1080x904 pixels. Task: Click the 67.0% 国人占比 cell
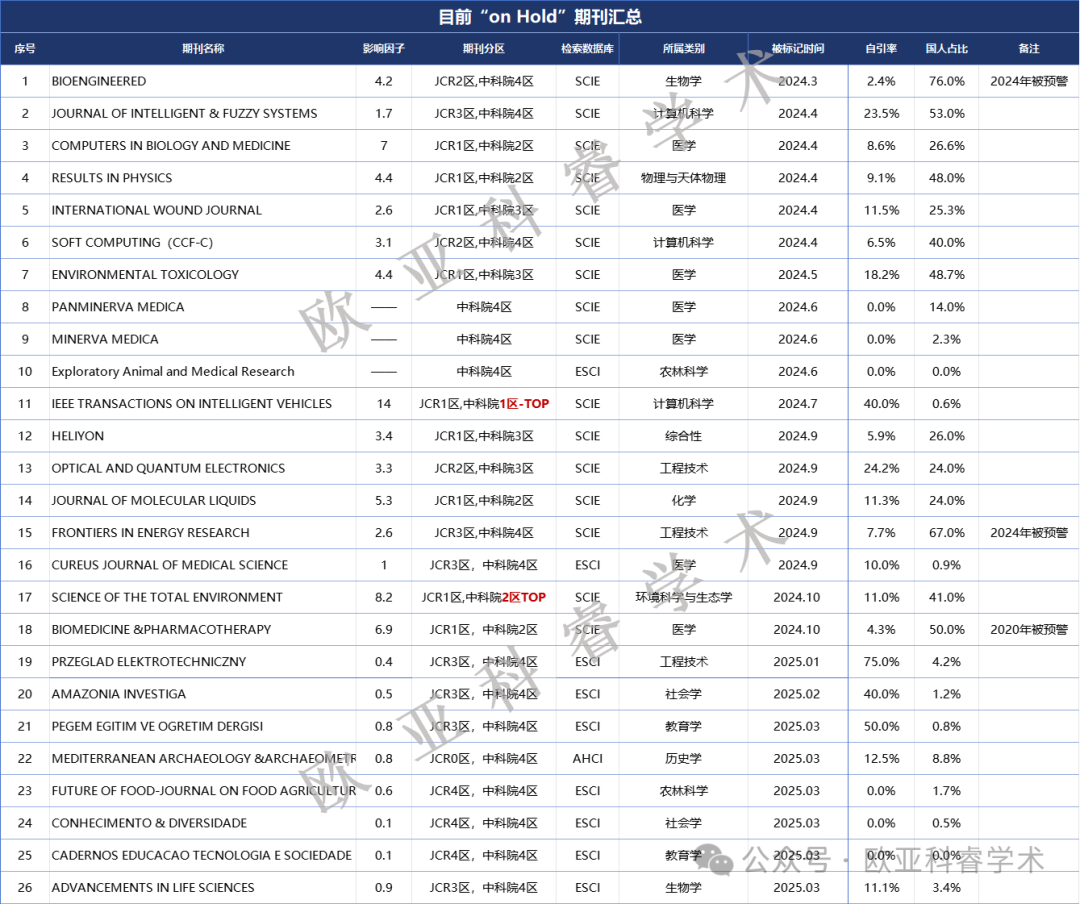click(x=946, y=533)
